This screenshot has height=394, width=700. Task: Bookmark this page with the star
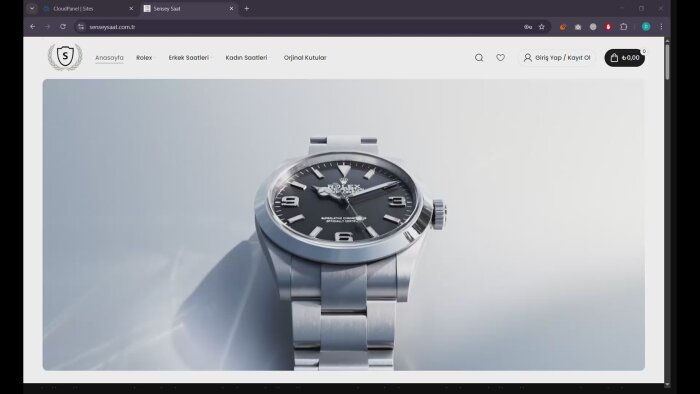[542, 27]
